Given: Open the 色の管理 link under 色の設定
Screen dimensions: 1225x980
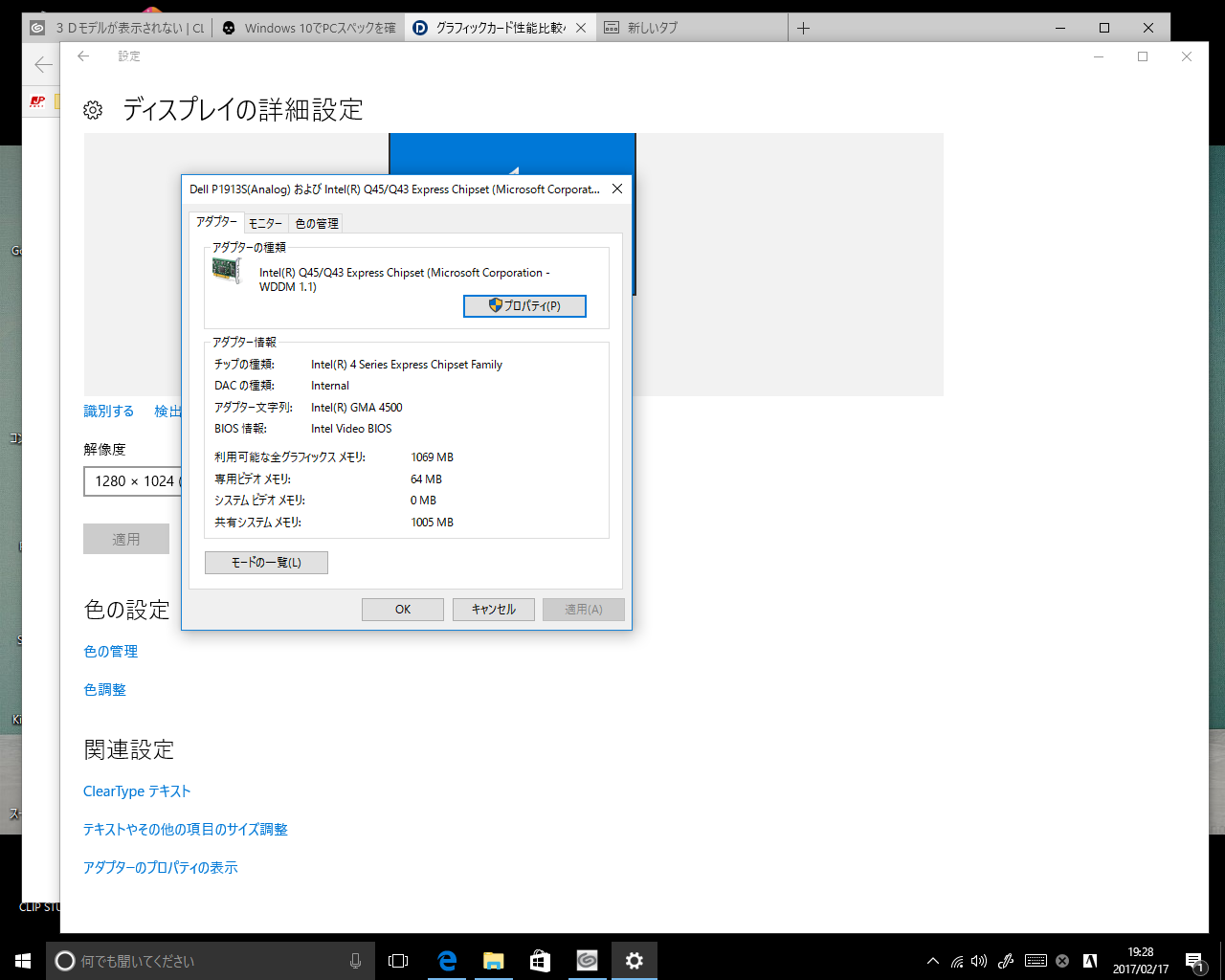Looking at the screenshot, I should tap(111, 652).
